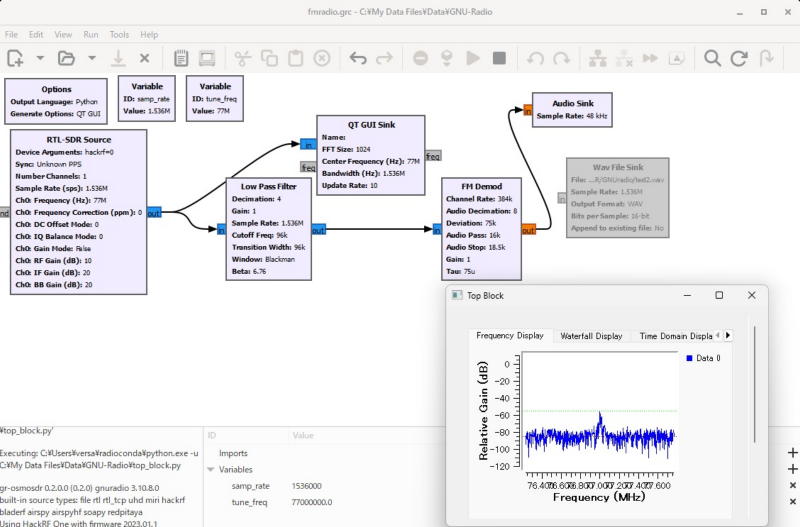Select the RTL-SDR Source block
800x527 pixels.
click(x=79, y=212)
